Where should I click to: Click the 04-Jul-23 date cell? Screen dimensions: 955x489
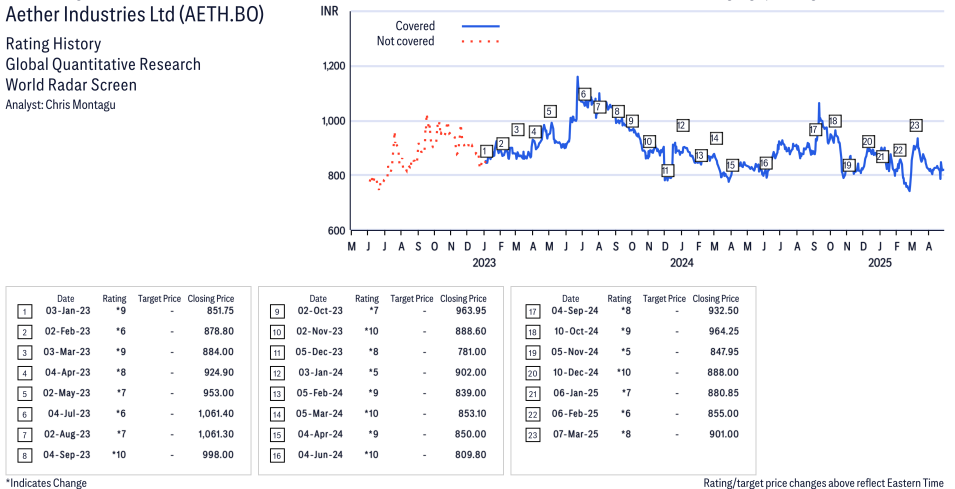(68, 413)
